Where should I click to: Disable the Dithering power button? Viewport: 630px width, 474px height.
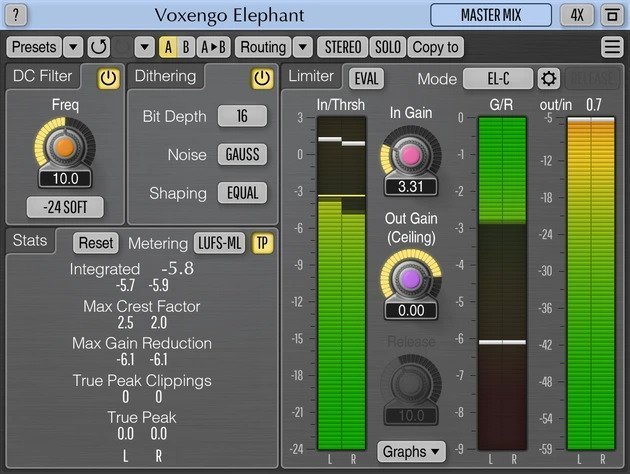(262, 77)
